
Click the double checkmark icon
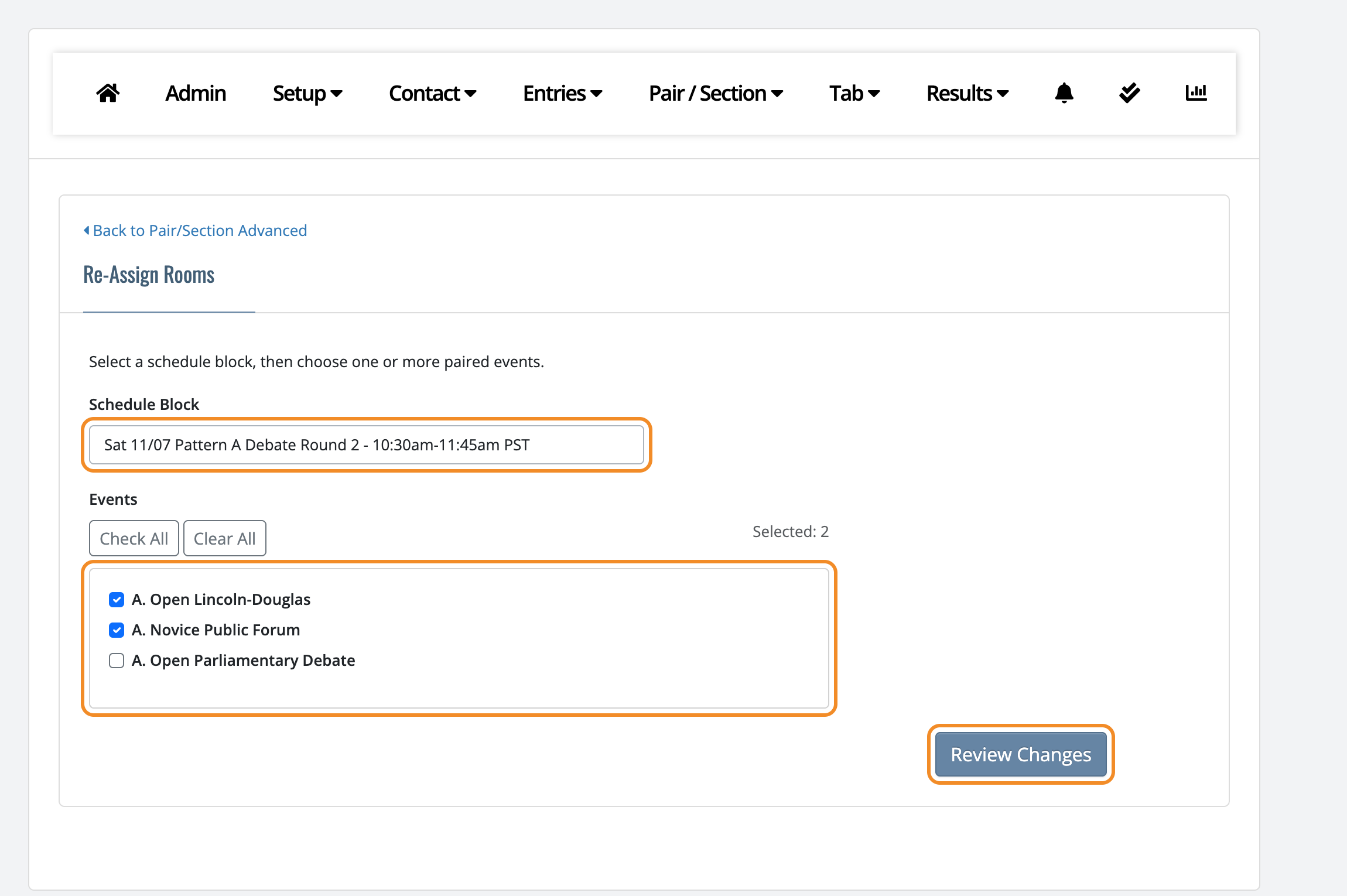(x=1129, y=93)
